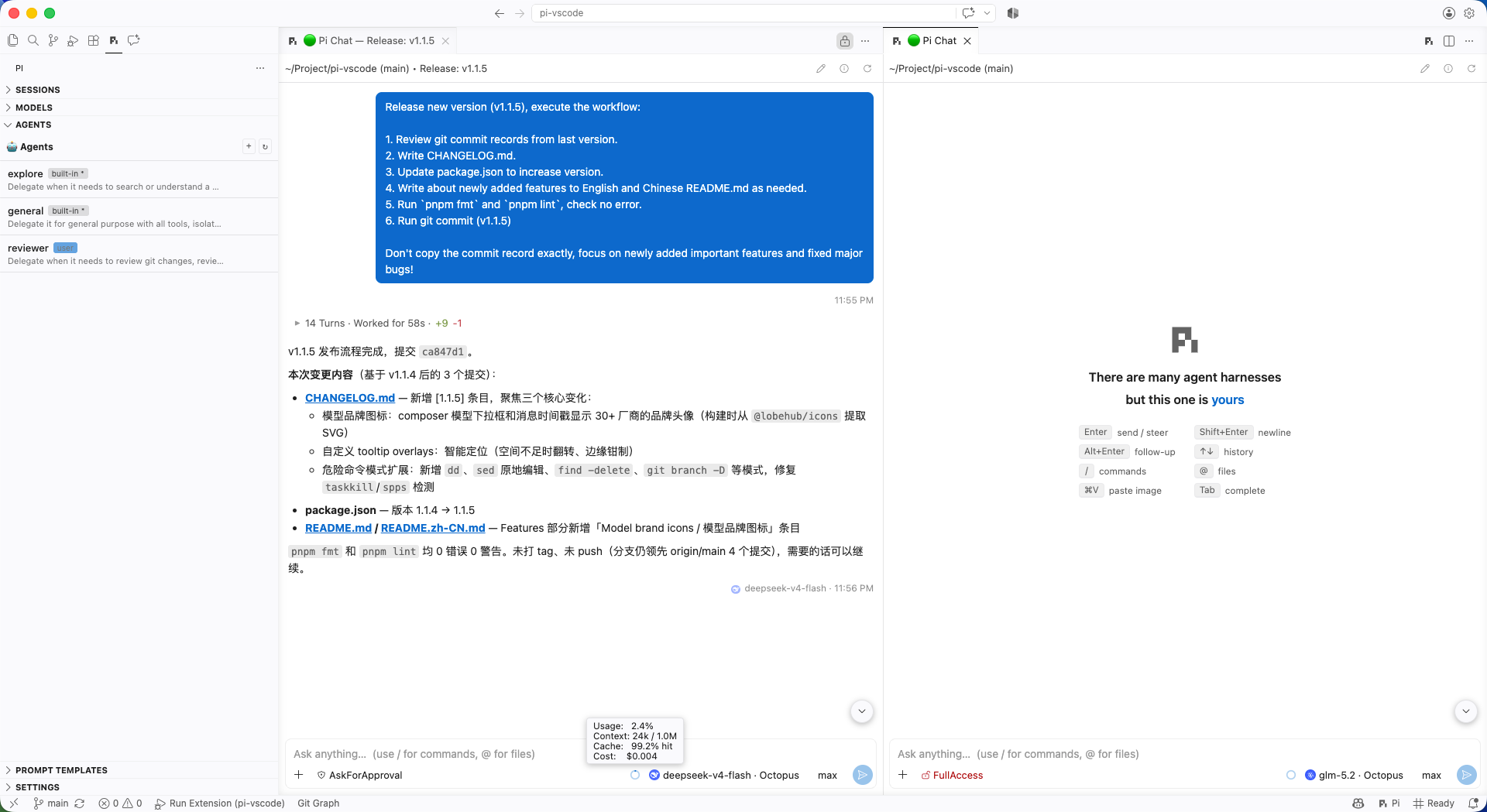Open the PI sidebar more actions menu

(x=260, y=68)
